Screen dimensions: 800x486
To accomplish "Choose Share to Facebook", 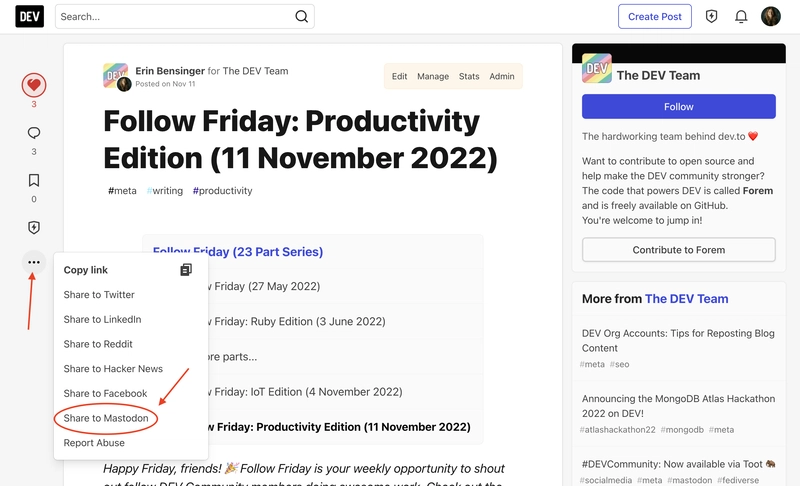I will 105,393.
